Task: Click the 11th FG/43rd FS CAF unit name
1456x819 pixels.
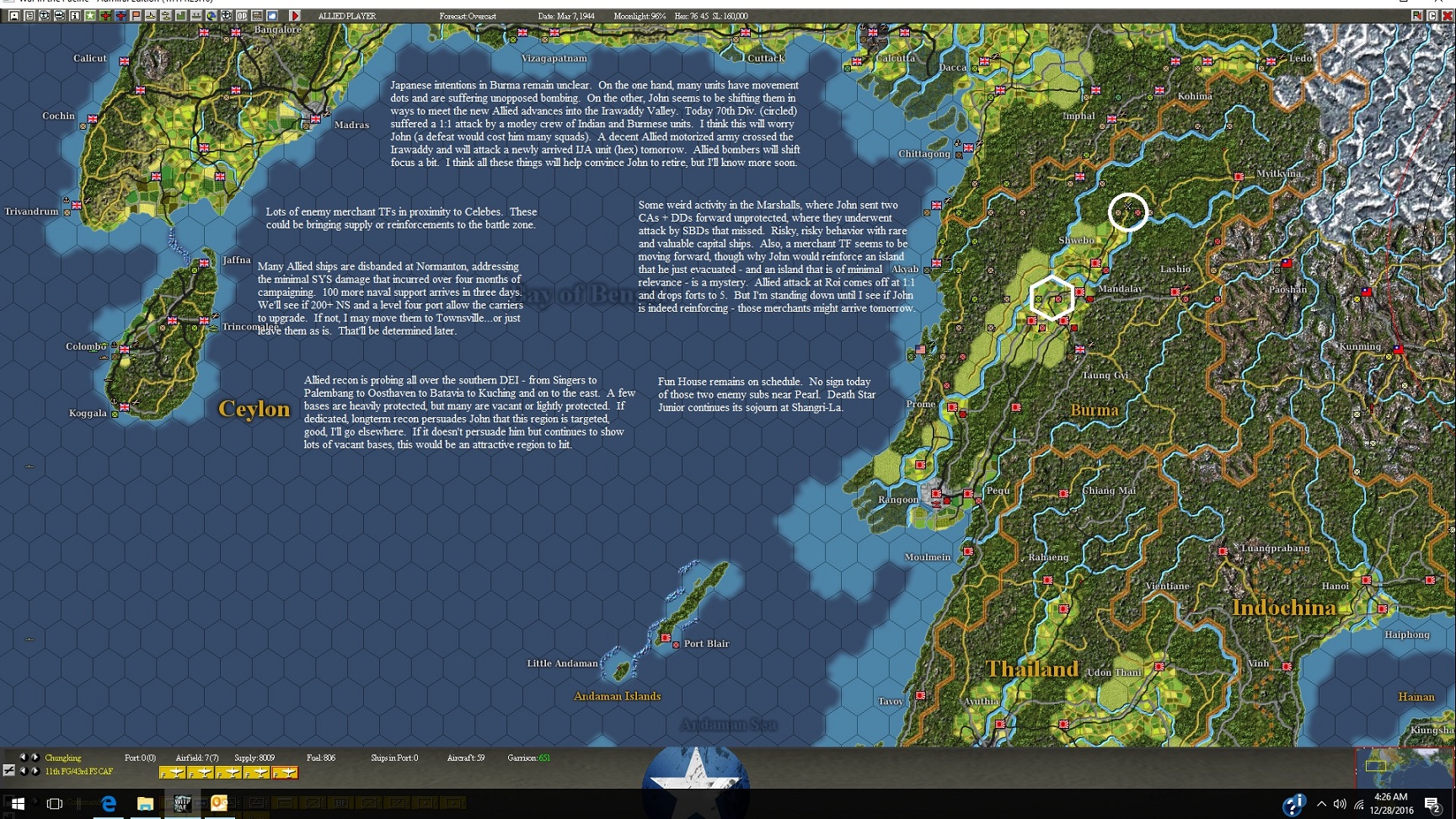Action: [79, 772]
